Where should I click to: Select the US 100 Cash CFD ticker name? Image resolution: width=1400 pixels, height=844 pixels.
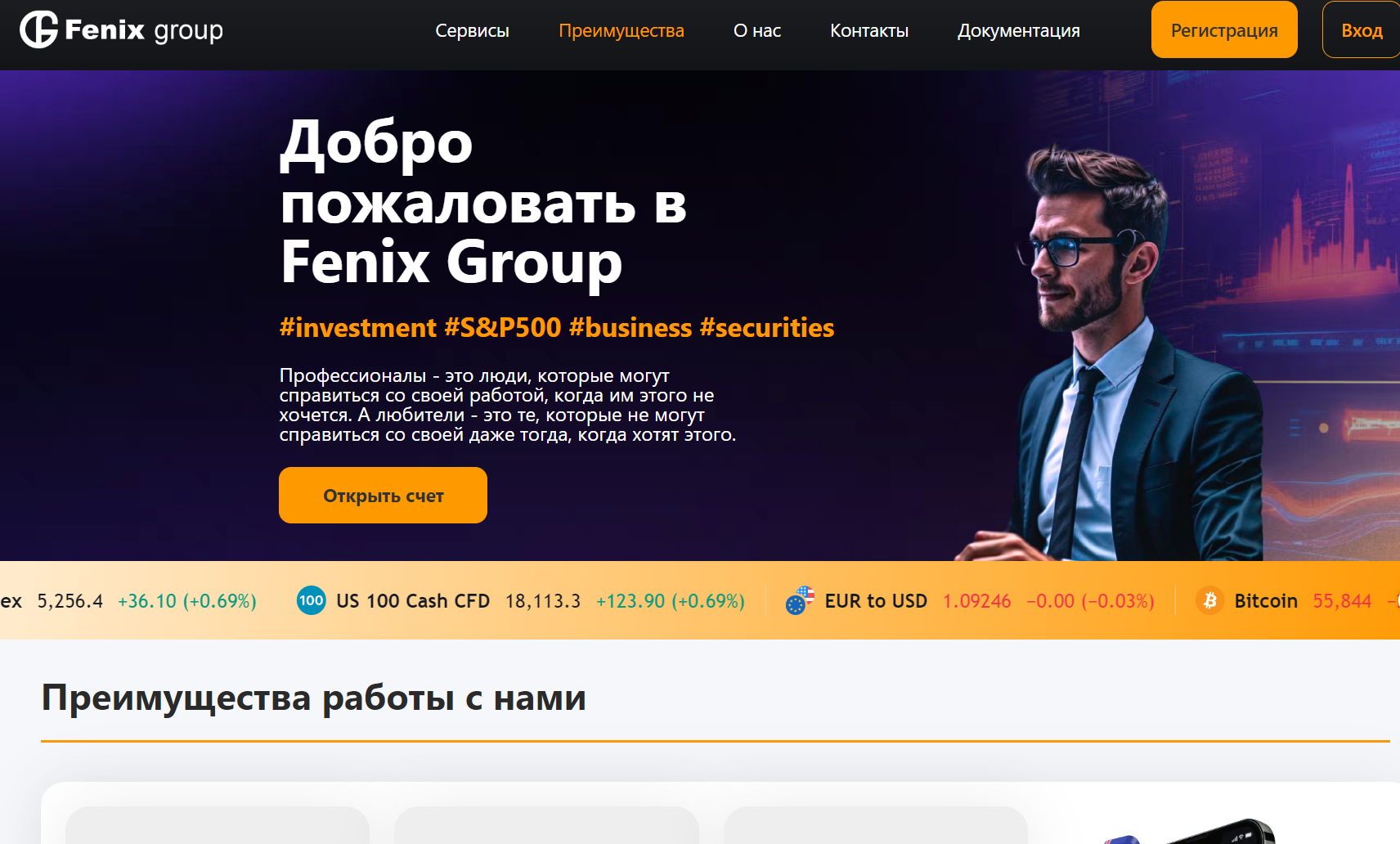click(x=413, y=600)
